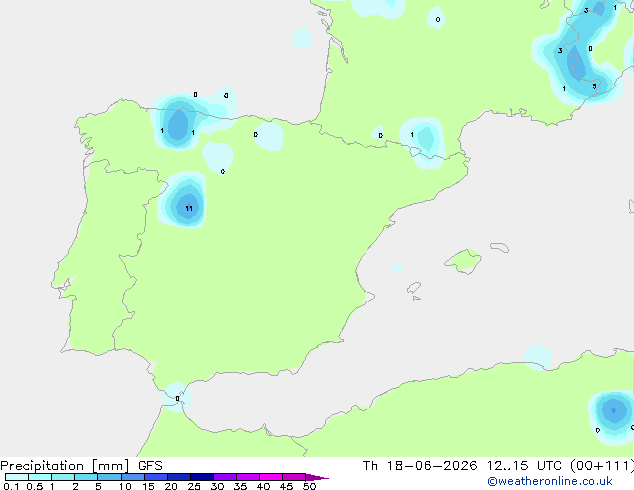Click the 25 mm dark blue swatch
This screenshot has width=634, height=490.
[201, 477]
